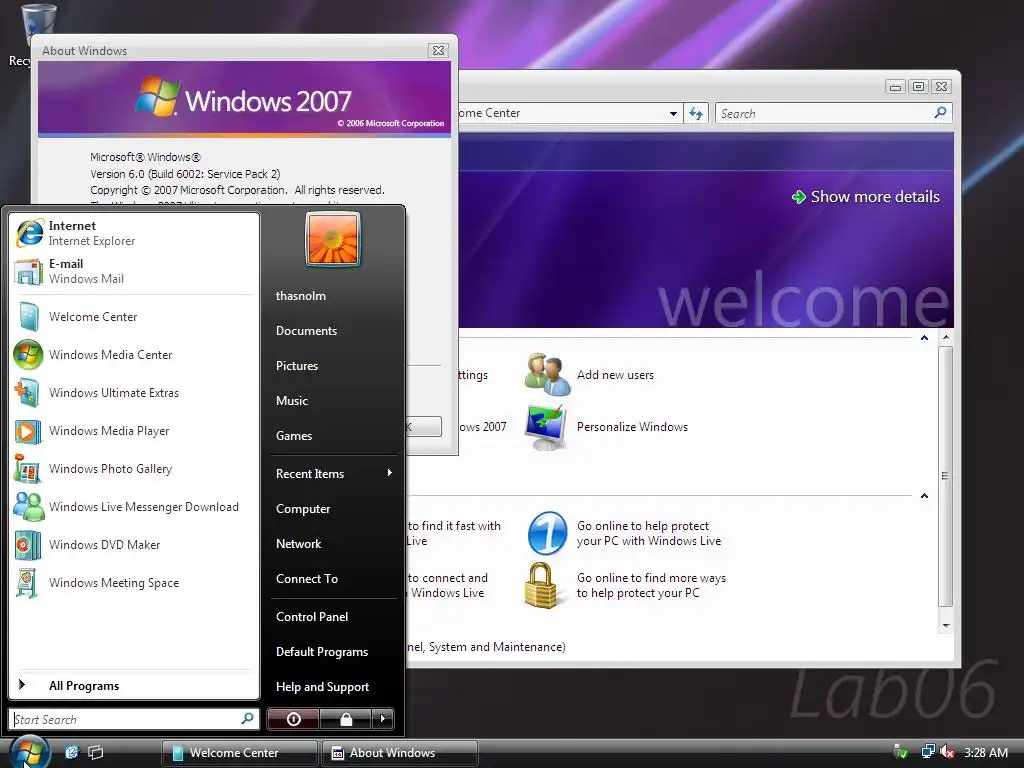Click the user account flower picture

tap(332, 239)
